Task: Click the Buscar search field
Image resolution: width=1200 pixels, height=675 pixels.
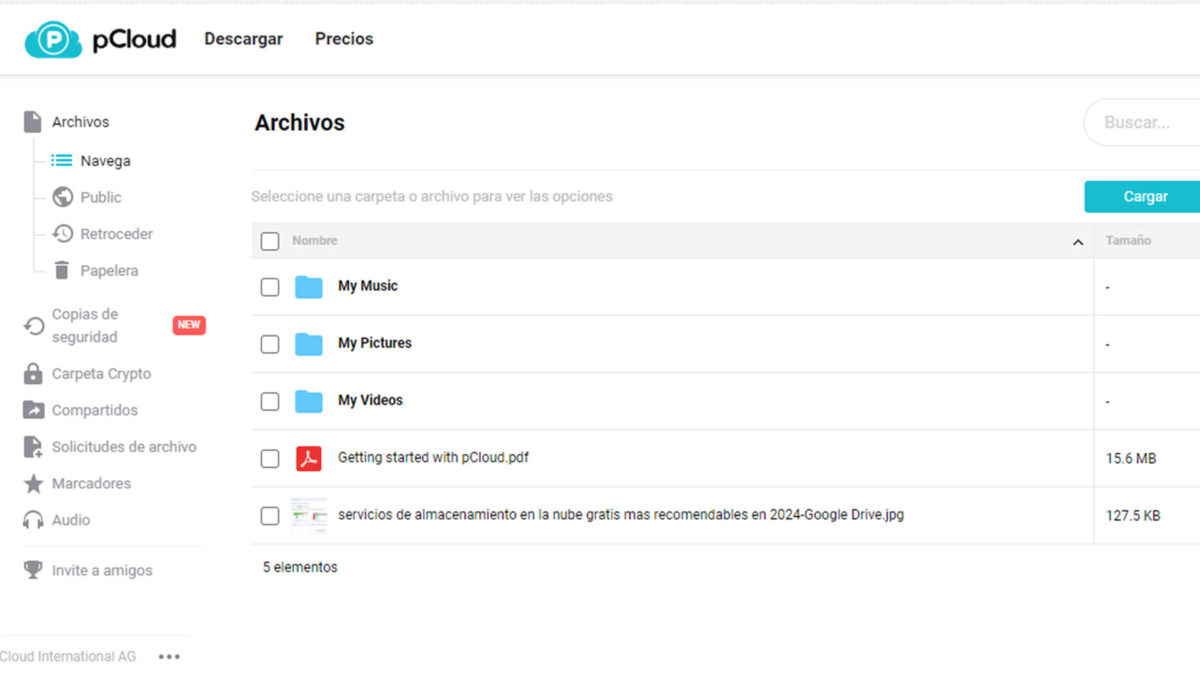Action: pyautogui.click(x=1145, y=123)
